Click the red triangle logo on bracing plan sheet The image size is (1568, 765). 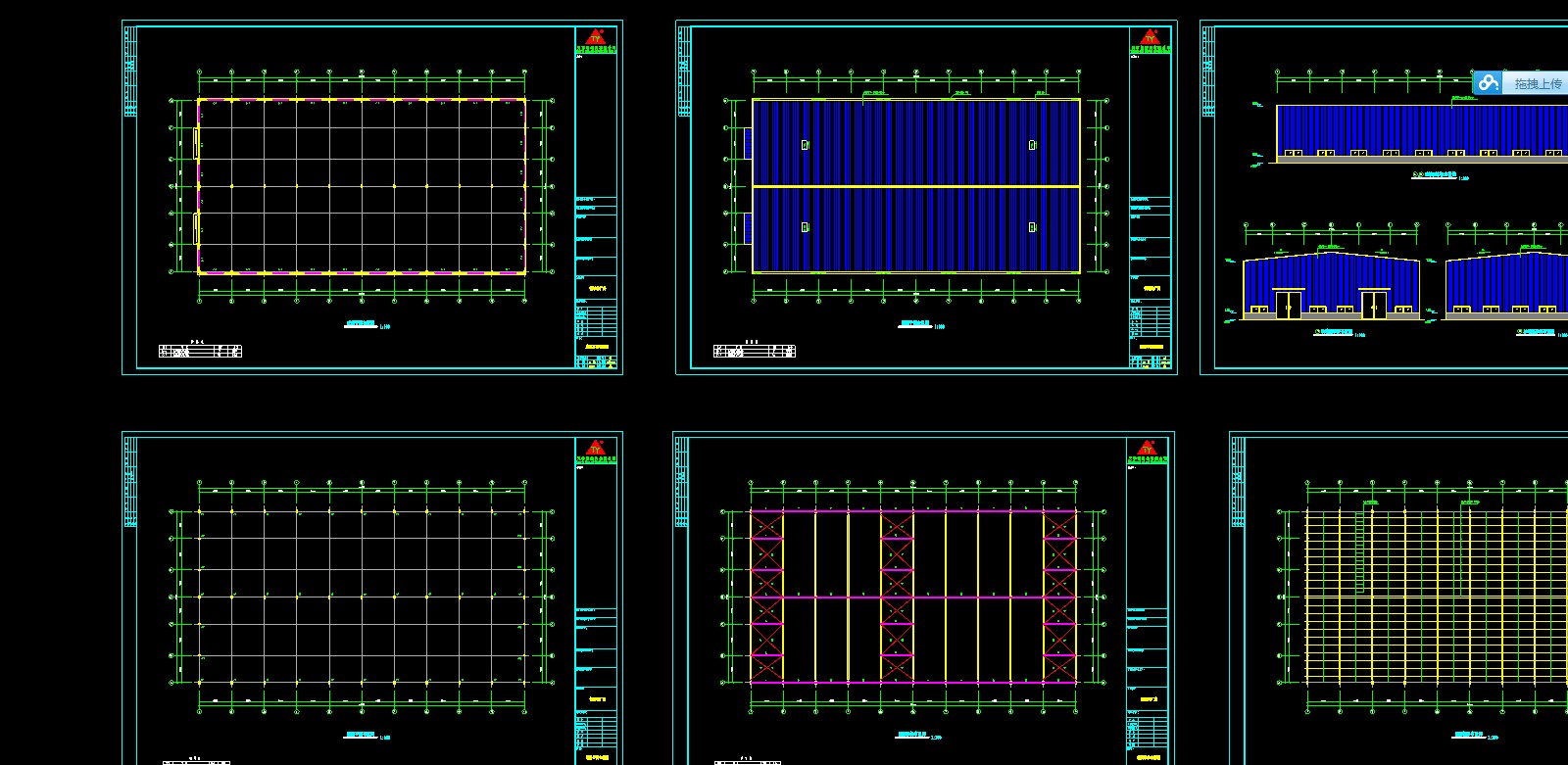coord(1148,449)
